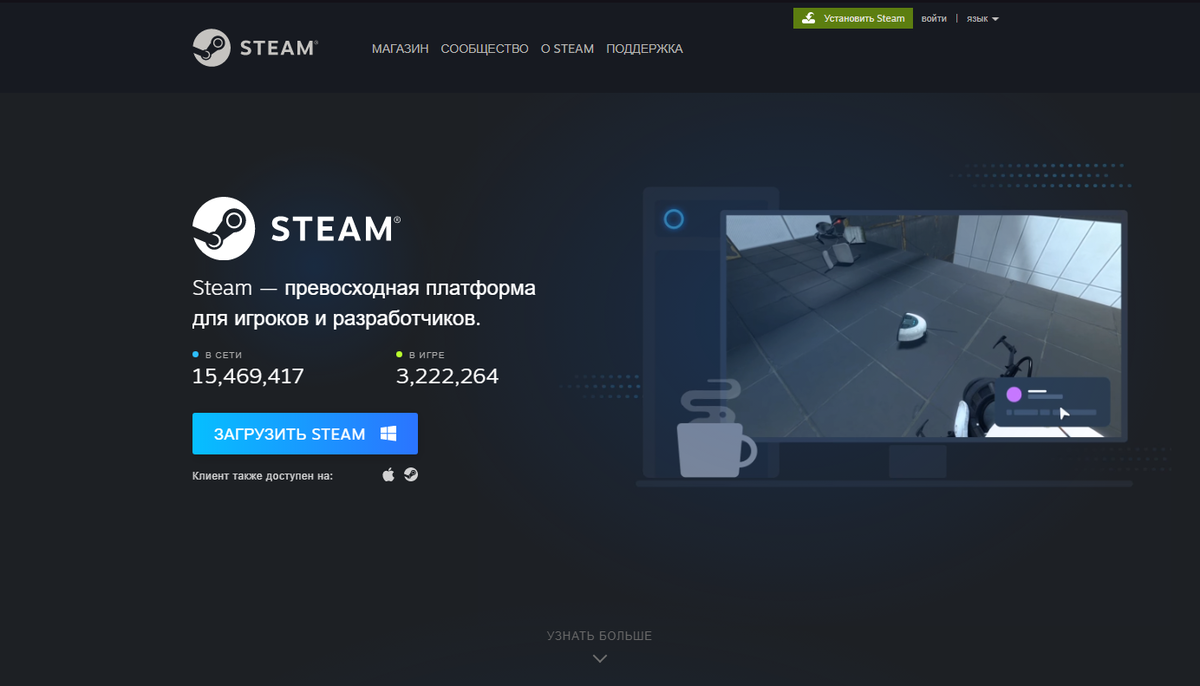This screenshot has height=686, width=1200.
Task: Click the Steam logo in the header
Action: coord(256,47)
